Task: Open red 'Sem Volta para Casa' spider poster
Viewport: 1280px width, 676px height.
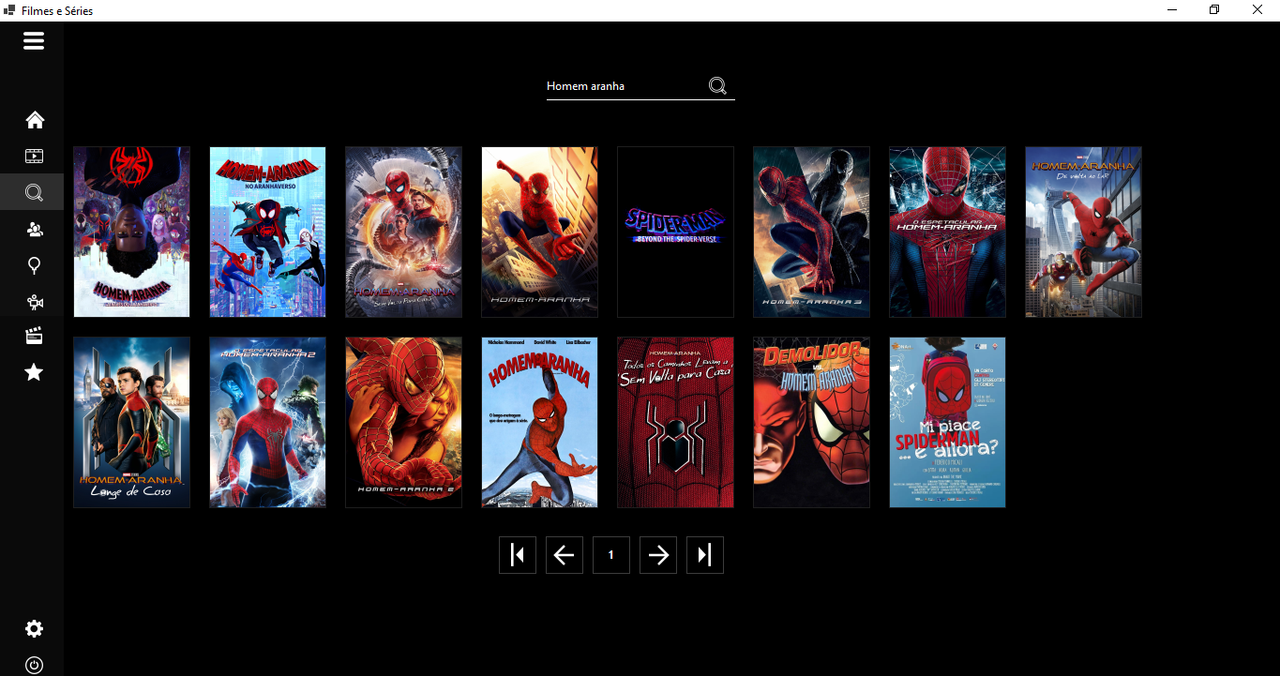Action: pos(676,422)
